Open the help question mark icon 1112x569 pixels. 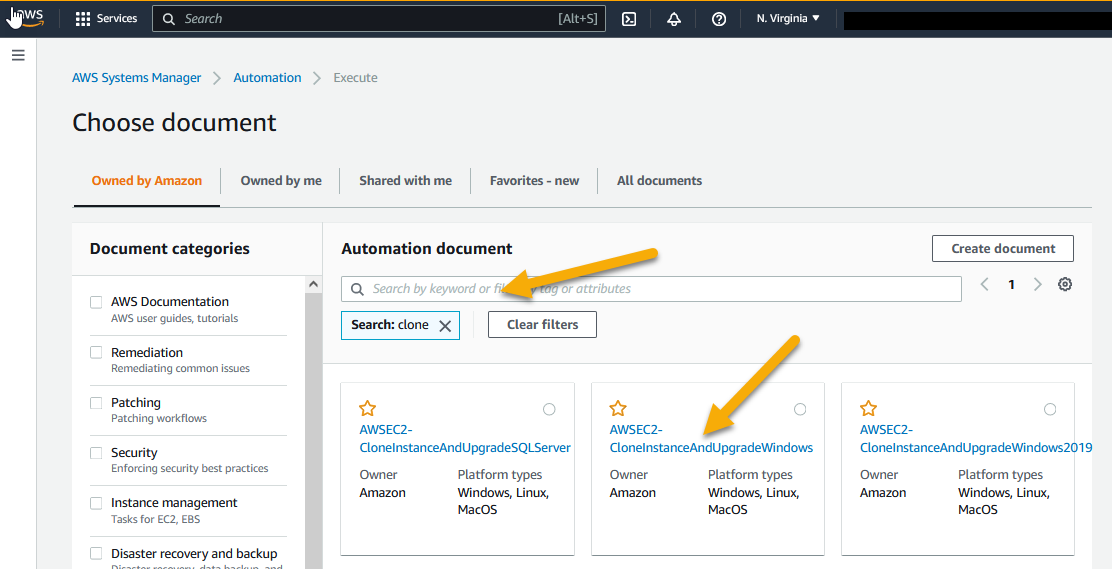[718, 19]
